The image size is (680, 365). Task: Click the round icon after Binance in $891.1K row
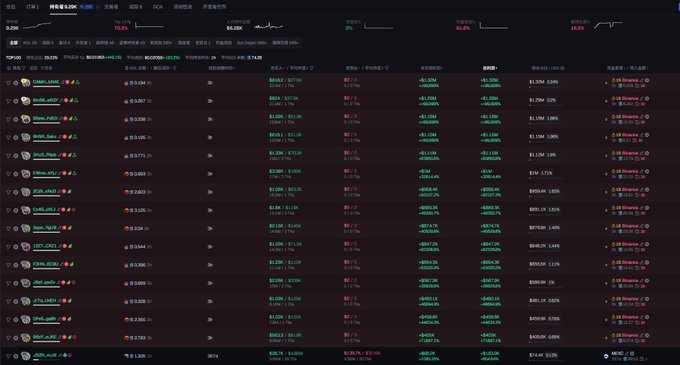click(x=647, y=208)
